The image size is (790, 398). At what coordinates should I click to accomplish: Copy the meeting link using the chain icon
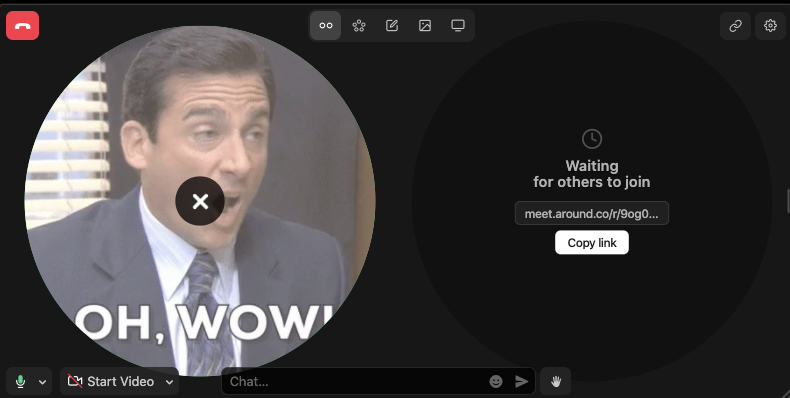(736, 25)
